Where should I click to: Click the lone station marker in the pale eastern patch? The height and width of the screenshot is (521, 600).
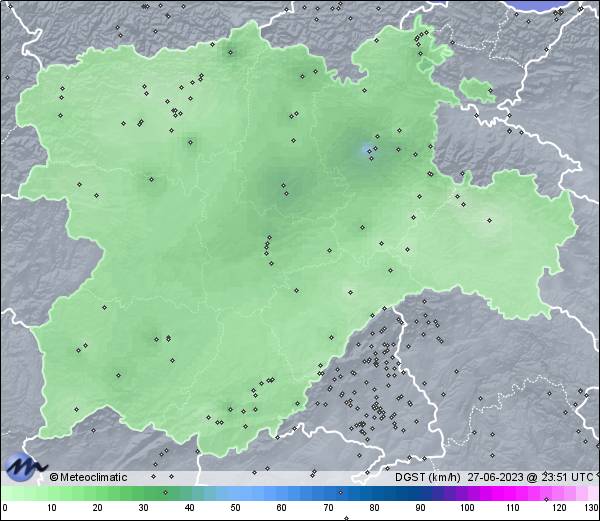click(489, 220)
